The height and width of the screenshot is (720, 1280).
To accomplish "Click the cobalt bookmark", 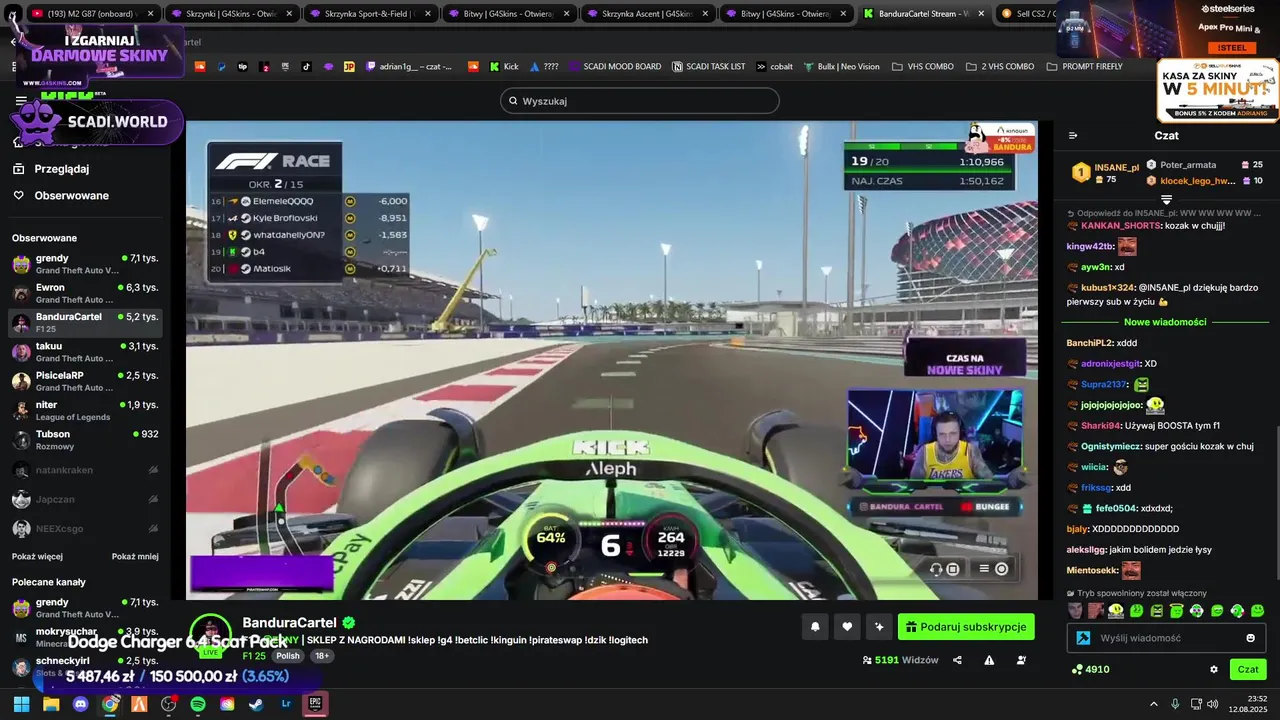I will [x=774, y=67].
